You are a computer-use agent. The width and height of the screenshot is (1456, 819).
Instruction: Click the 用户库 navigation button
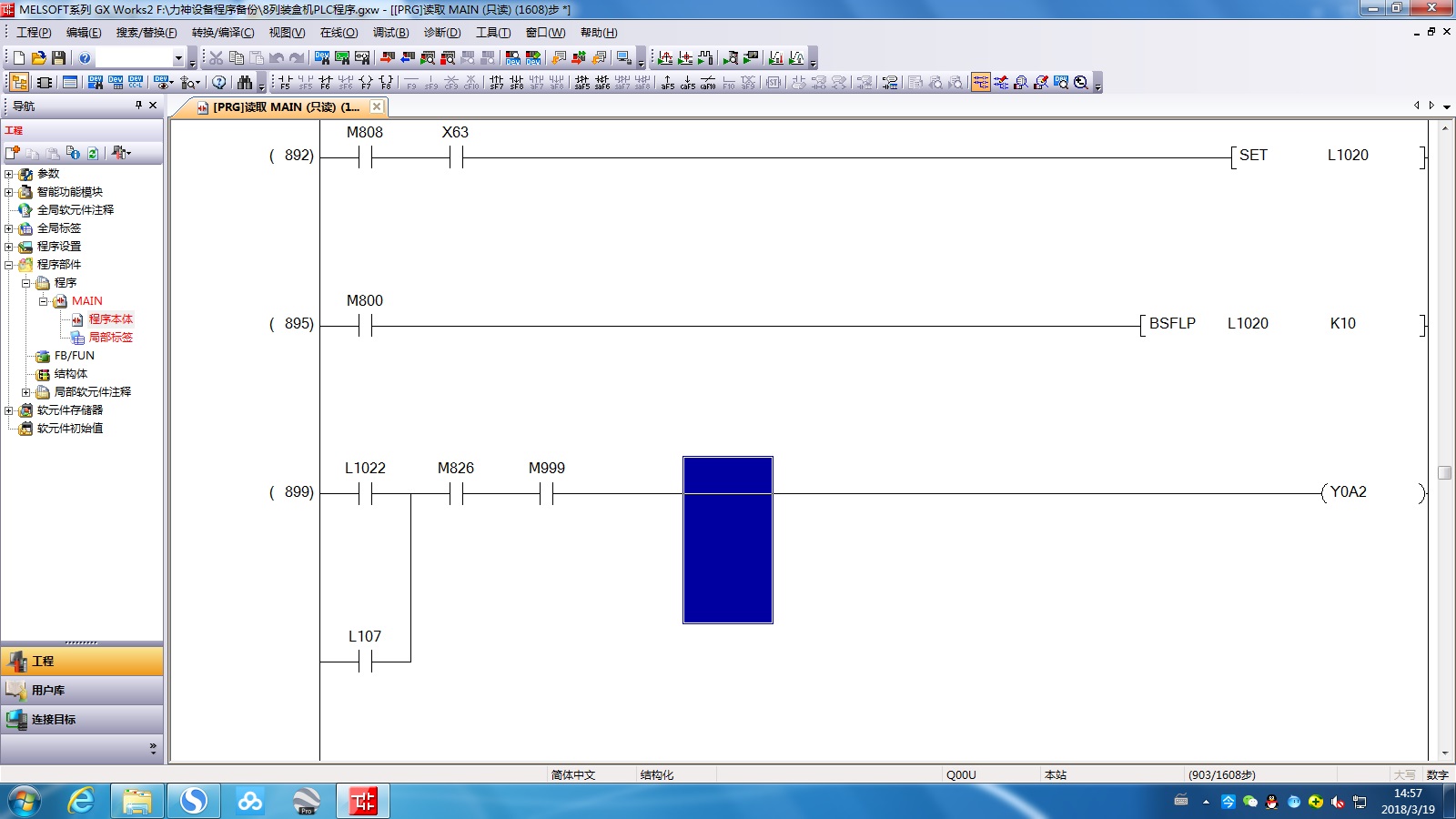[x=82, y=690]
